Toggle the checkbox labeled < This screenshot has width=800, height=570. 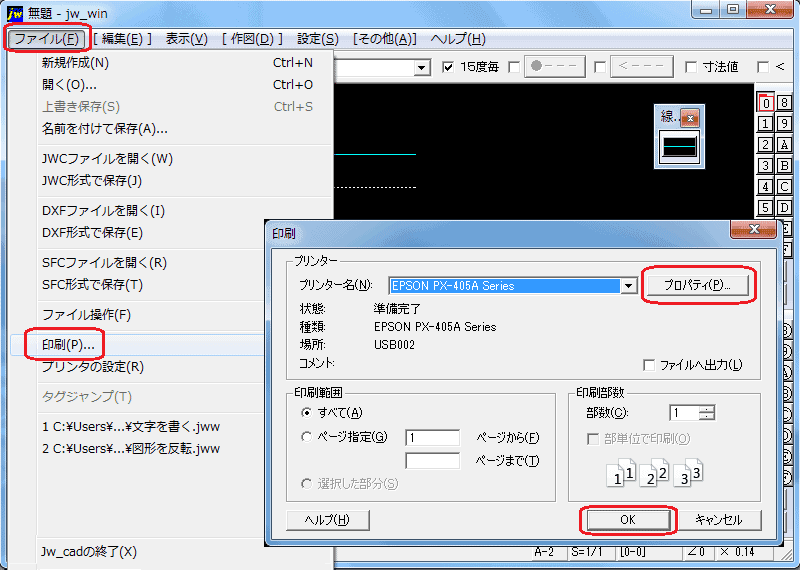[x=763, y=67]
